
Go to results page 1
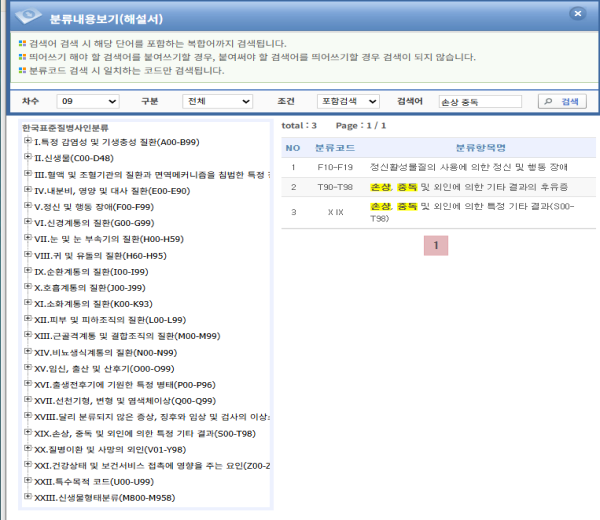coord(436,246)
